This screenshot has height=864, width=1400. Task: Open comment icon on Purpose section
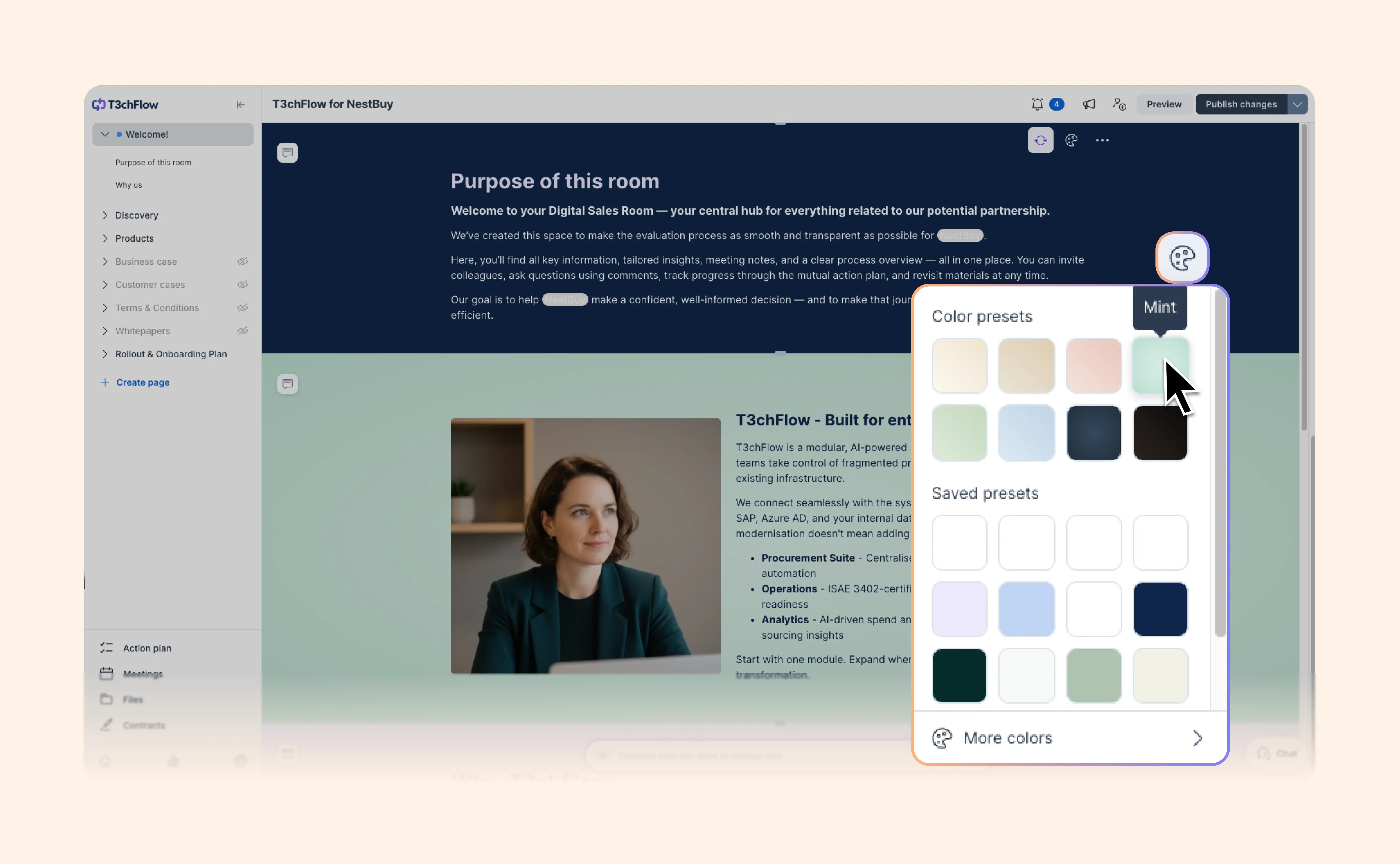287,153
